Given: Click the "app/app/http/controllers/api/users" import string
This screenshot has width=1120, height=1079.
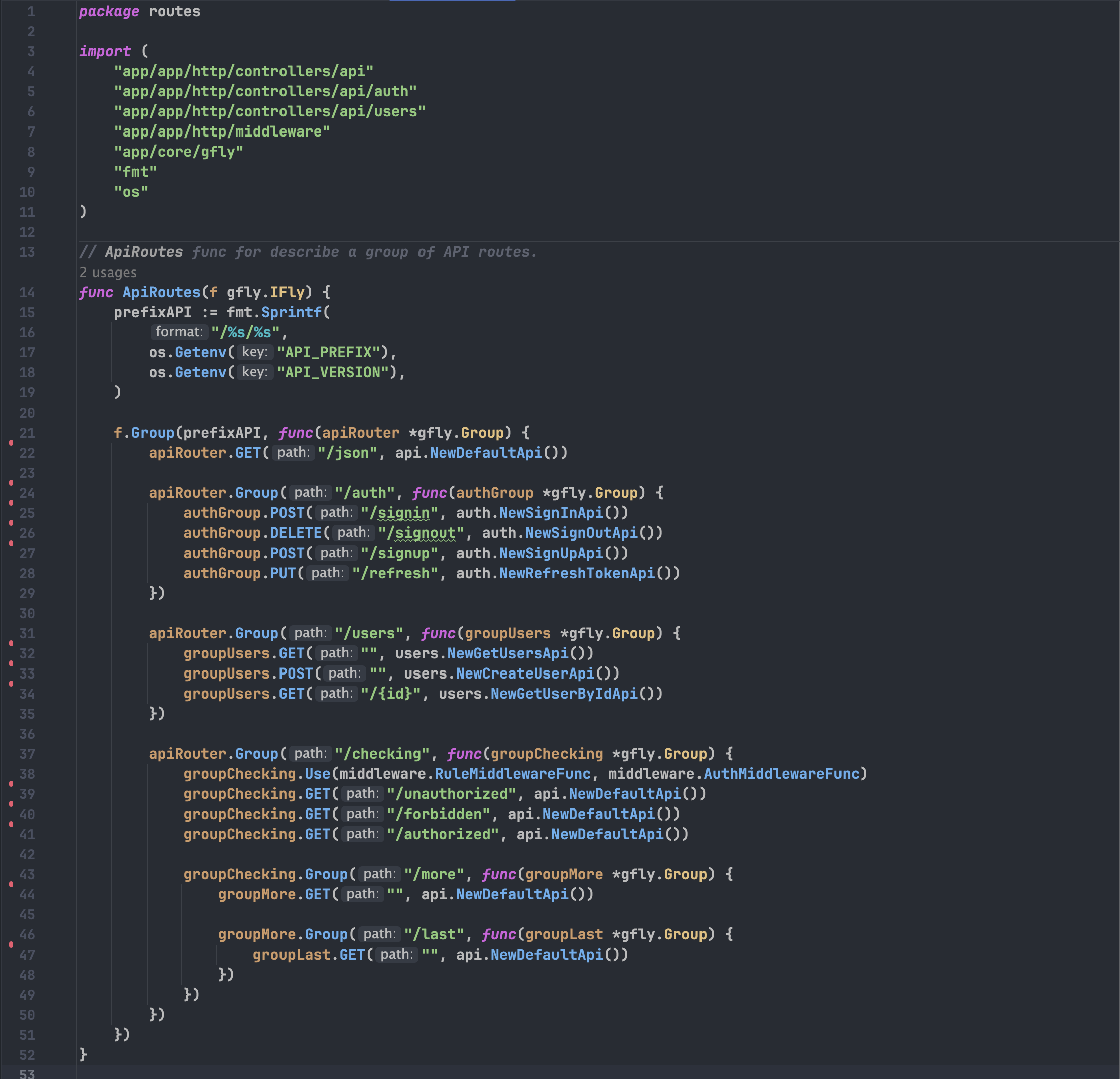Looking at the screenshot, I should click(270, 111).
